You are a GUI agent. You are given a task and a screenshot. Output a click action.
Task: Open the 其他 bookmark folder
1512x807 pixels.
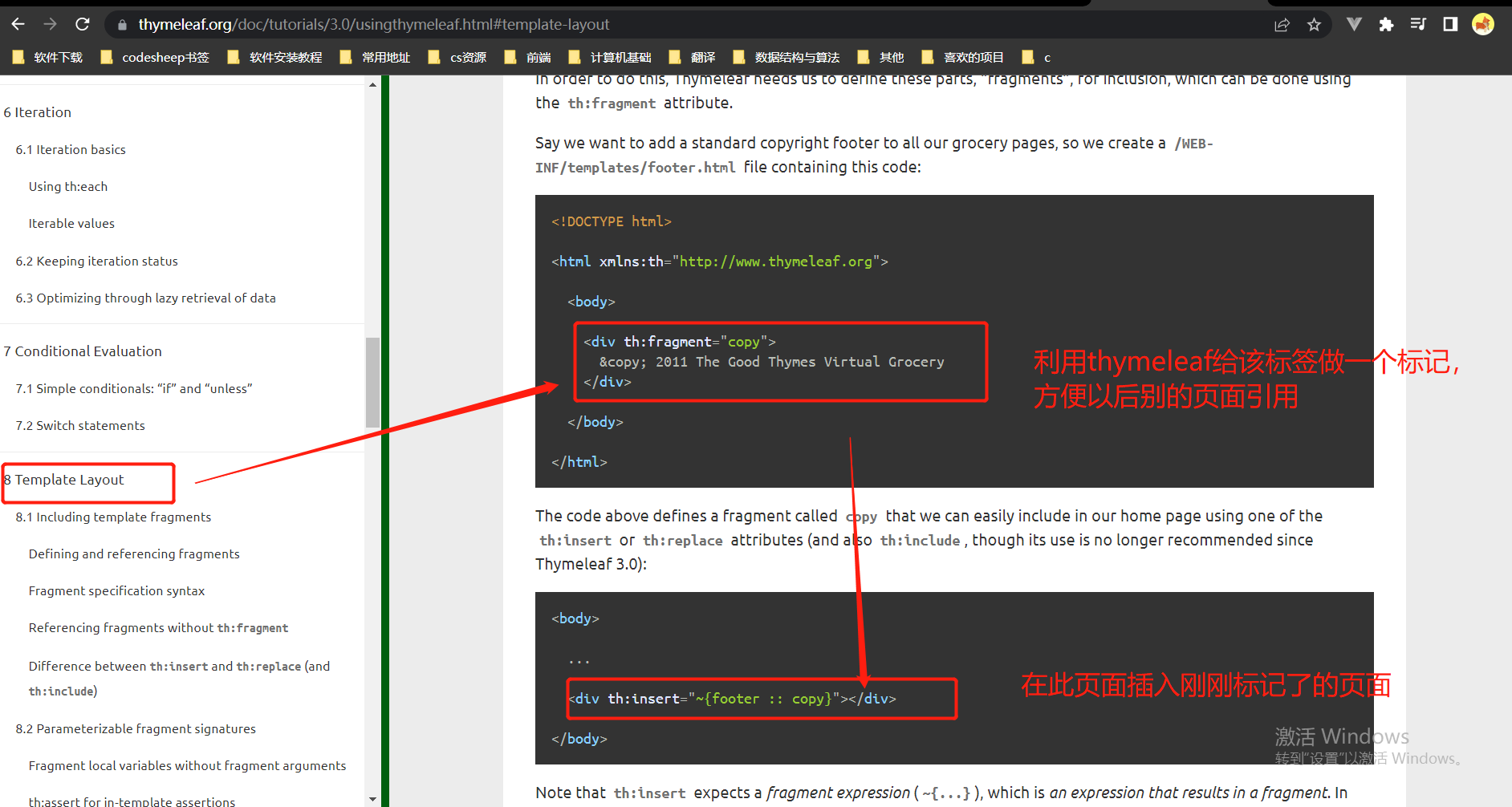point(880,57)
